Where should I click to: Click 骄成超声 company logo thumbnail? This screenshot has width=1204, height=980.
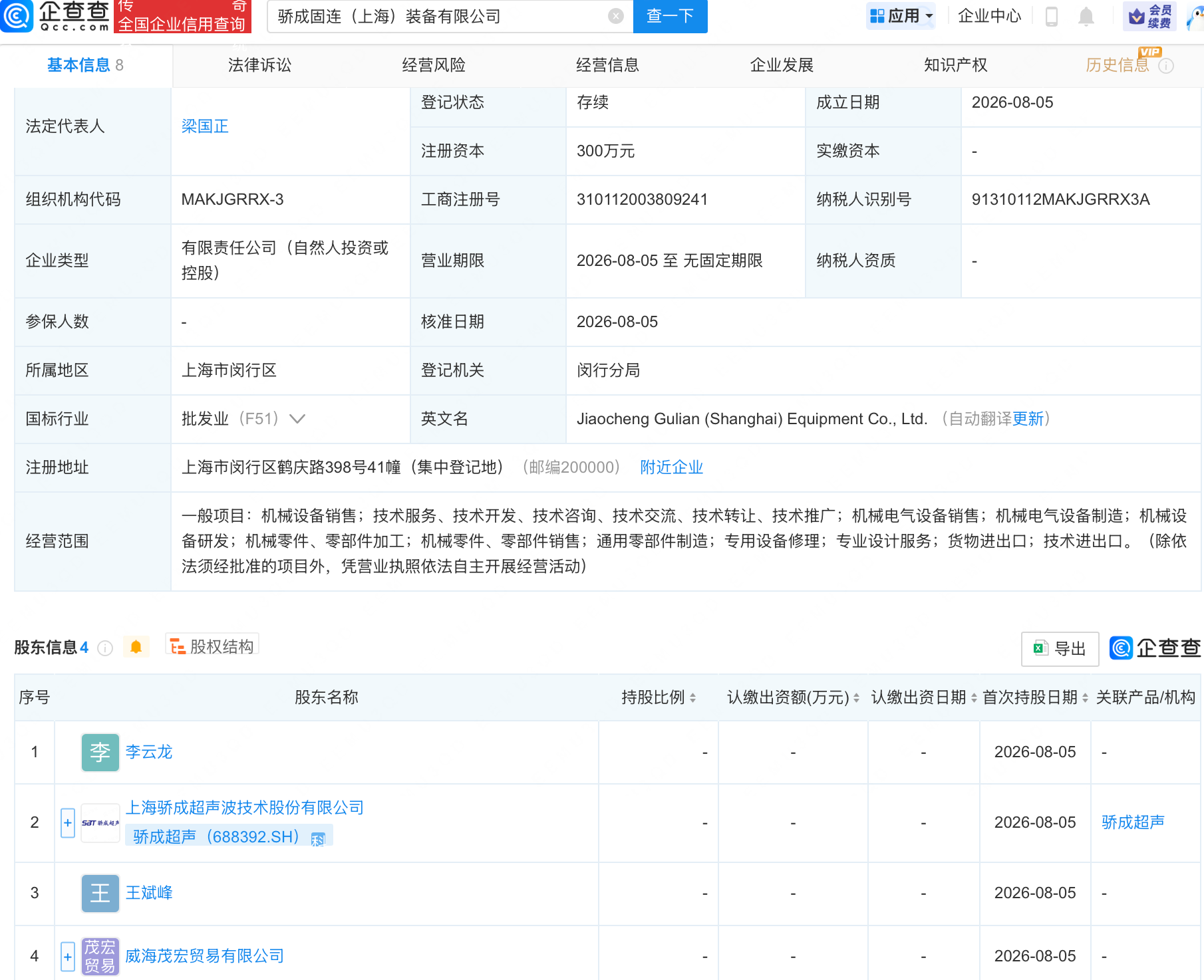click(x=100, y=822)
